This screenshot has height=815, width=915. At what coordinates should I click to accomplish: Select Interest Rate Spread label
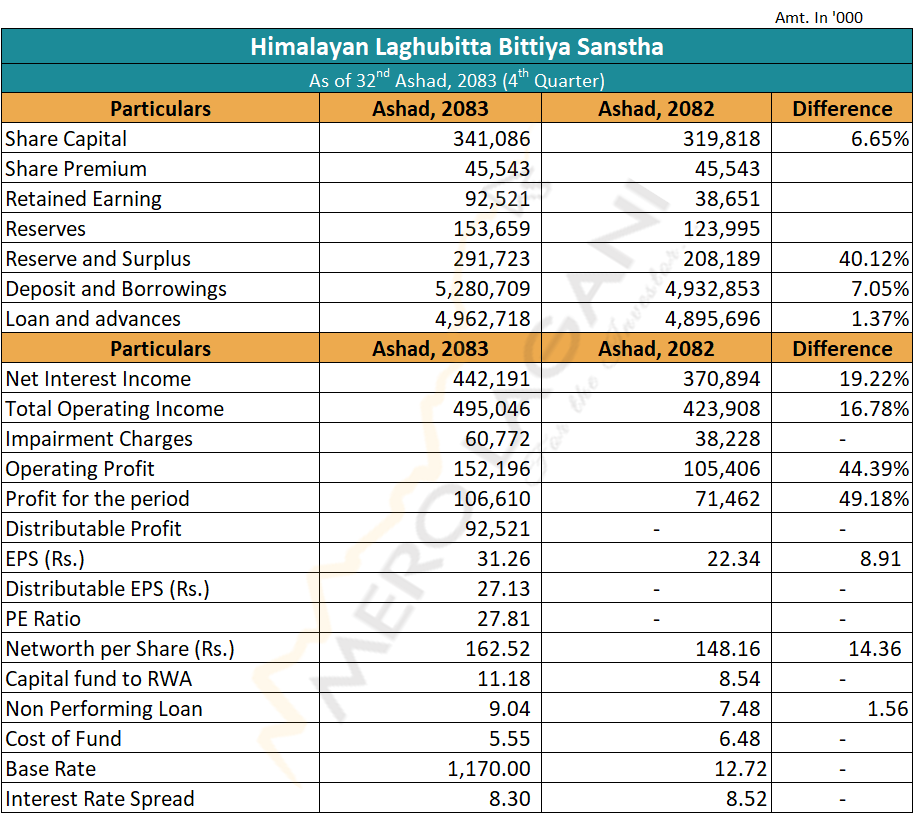[100, 799]
